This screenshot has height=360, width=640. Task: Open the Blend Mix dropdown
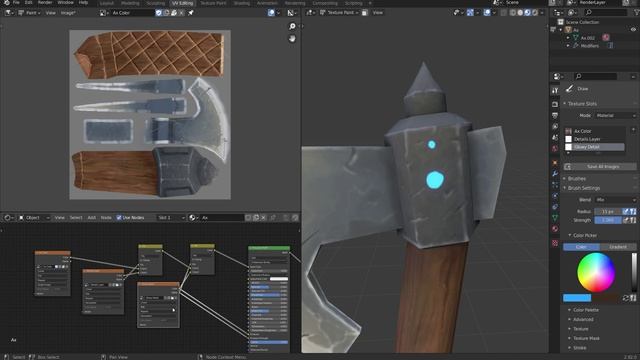click(615, 200)
